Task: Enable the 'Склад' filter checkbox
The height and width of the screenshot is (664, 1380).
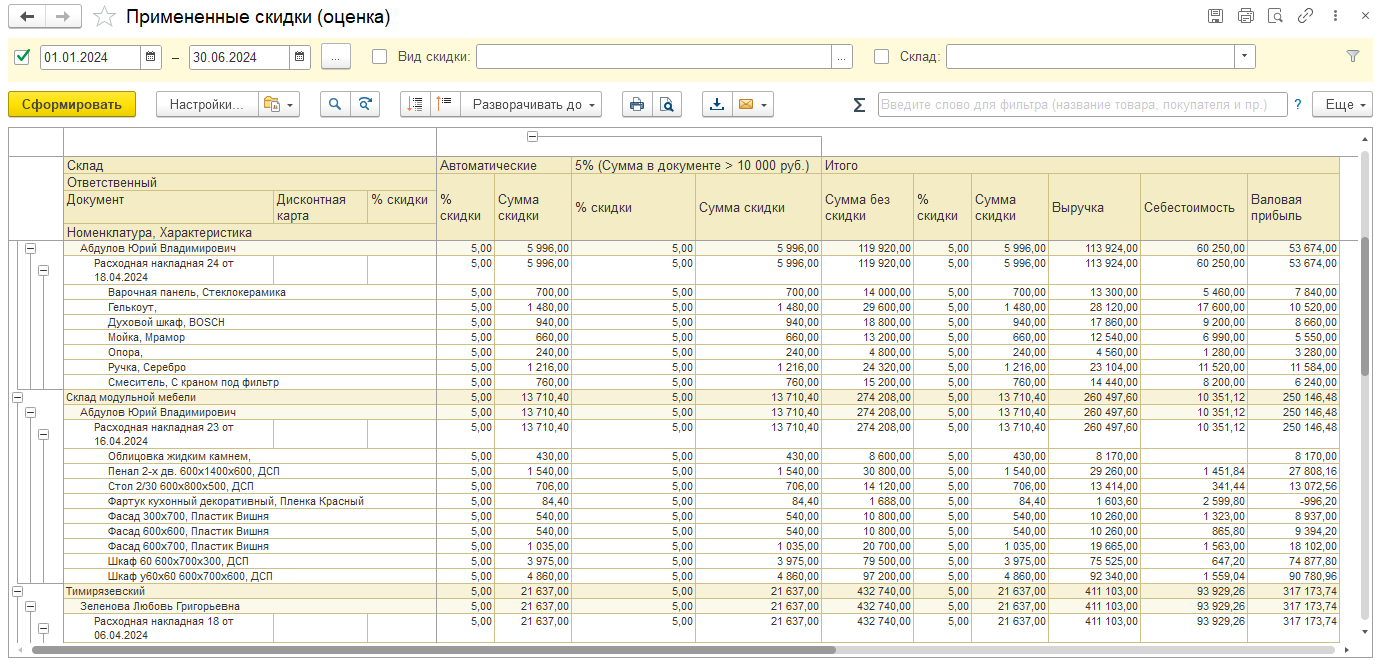Action: coord(881,57)
